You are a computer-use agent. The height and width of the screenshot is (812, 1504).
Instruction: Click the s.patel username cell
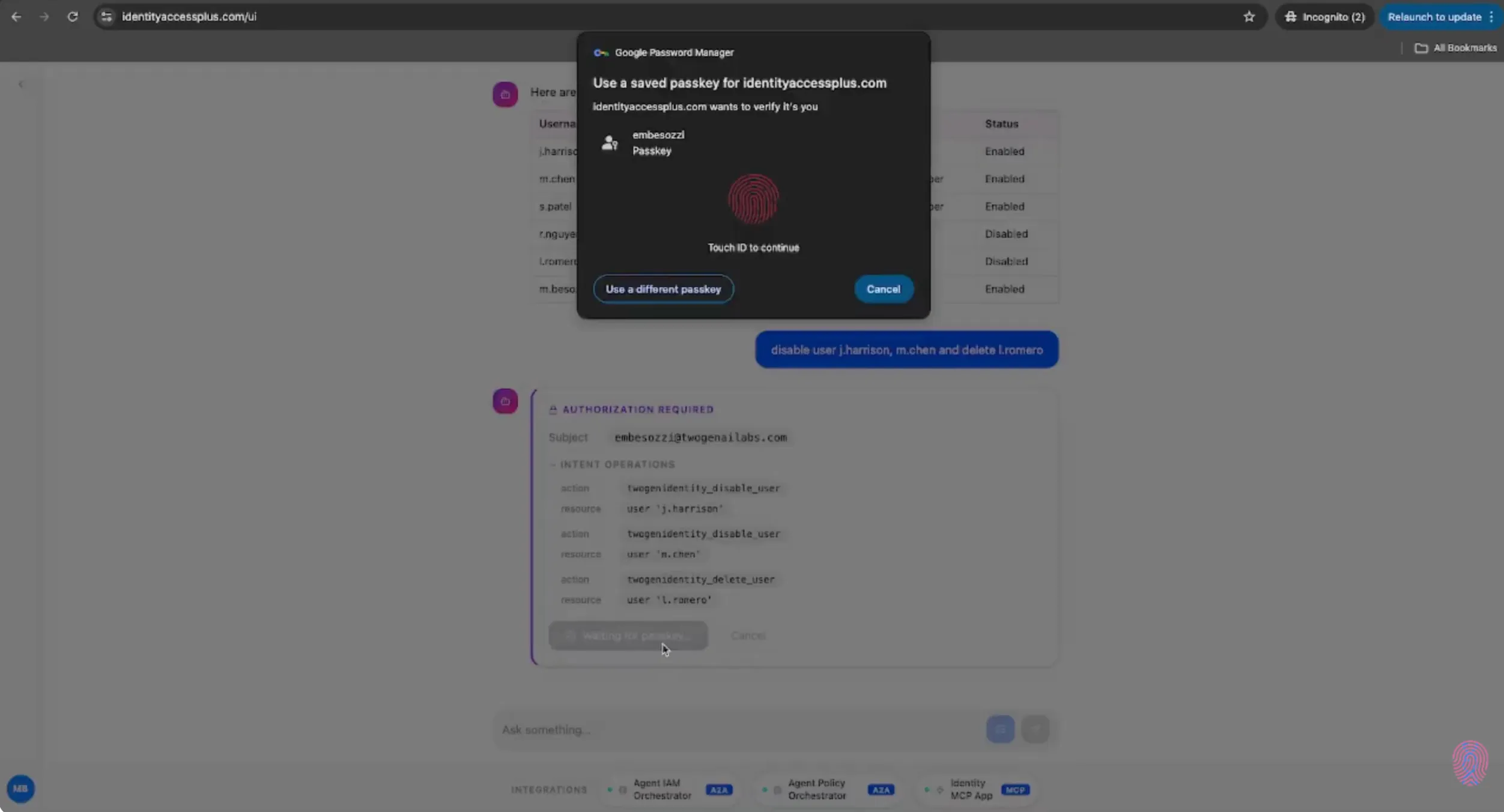[x=555, y=206]
